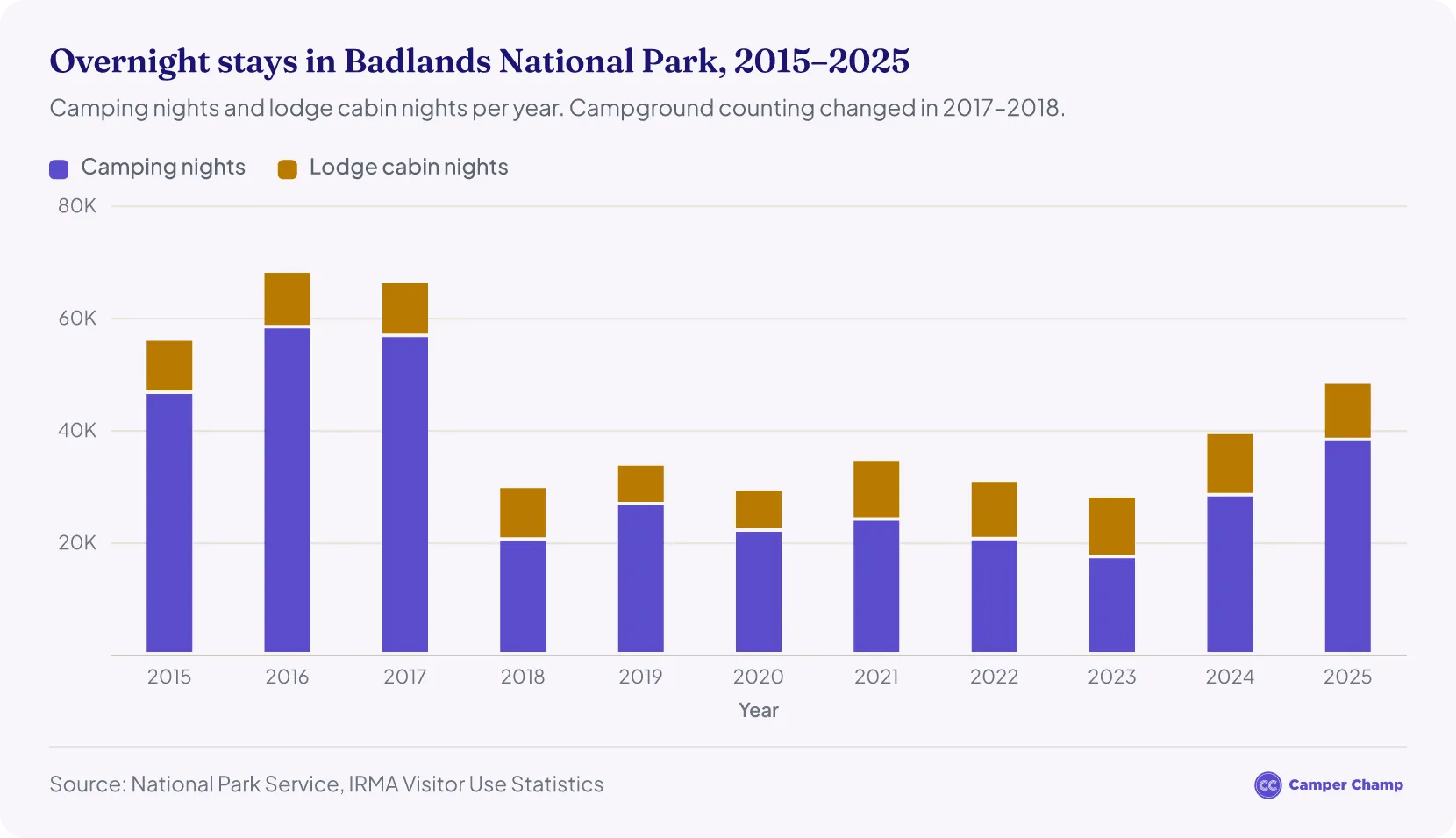Click the 2019 x-axis label
Image resolution: width=1456 pixels, height=838 pixels.
click(641, 677)
